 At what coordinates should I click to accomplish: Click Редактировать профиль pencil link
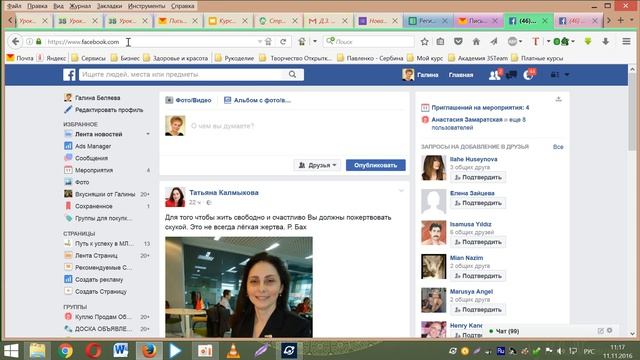(x=109, y=110)
